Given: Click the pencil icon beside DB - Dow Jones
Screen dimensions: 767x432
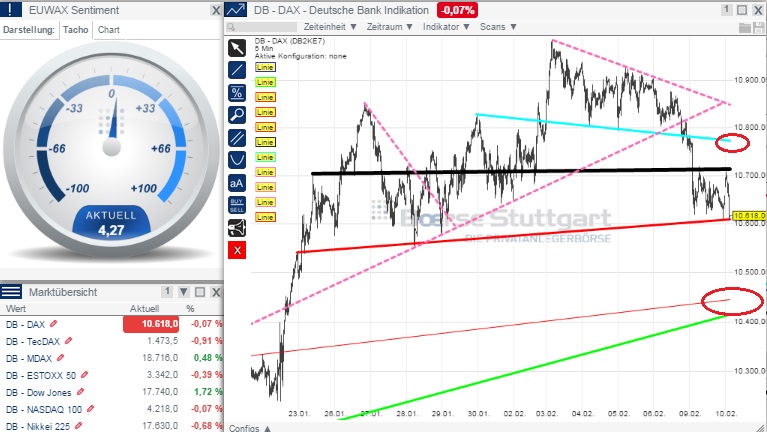Looking at the screenshot, I should pyautogui.click(x=80, y=392).
